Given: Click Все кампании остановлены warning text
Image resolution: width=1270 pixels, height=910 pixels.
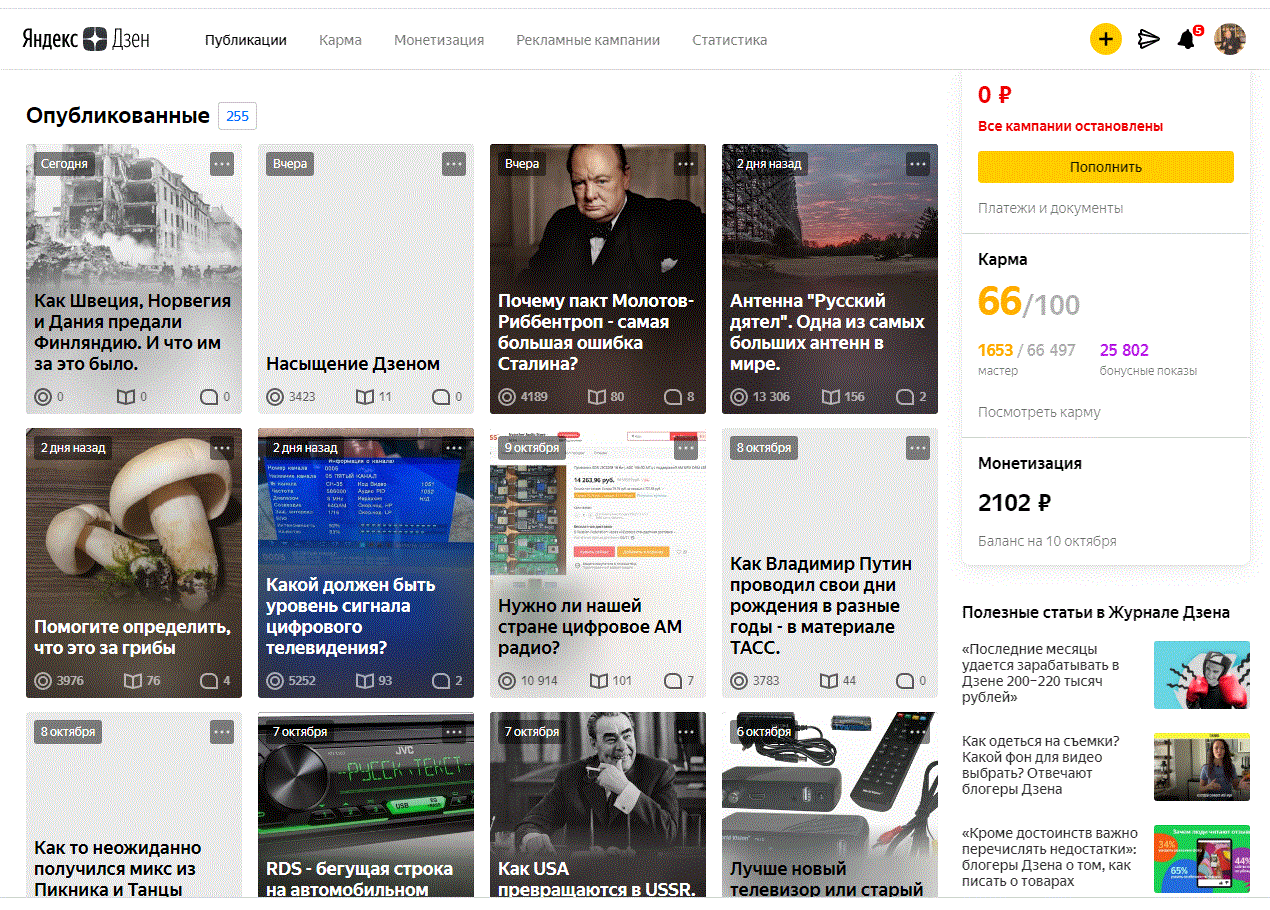Looking at the screenshot, I should point(1070,126).
